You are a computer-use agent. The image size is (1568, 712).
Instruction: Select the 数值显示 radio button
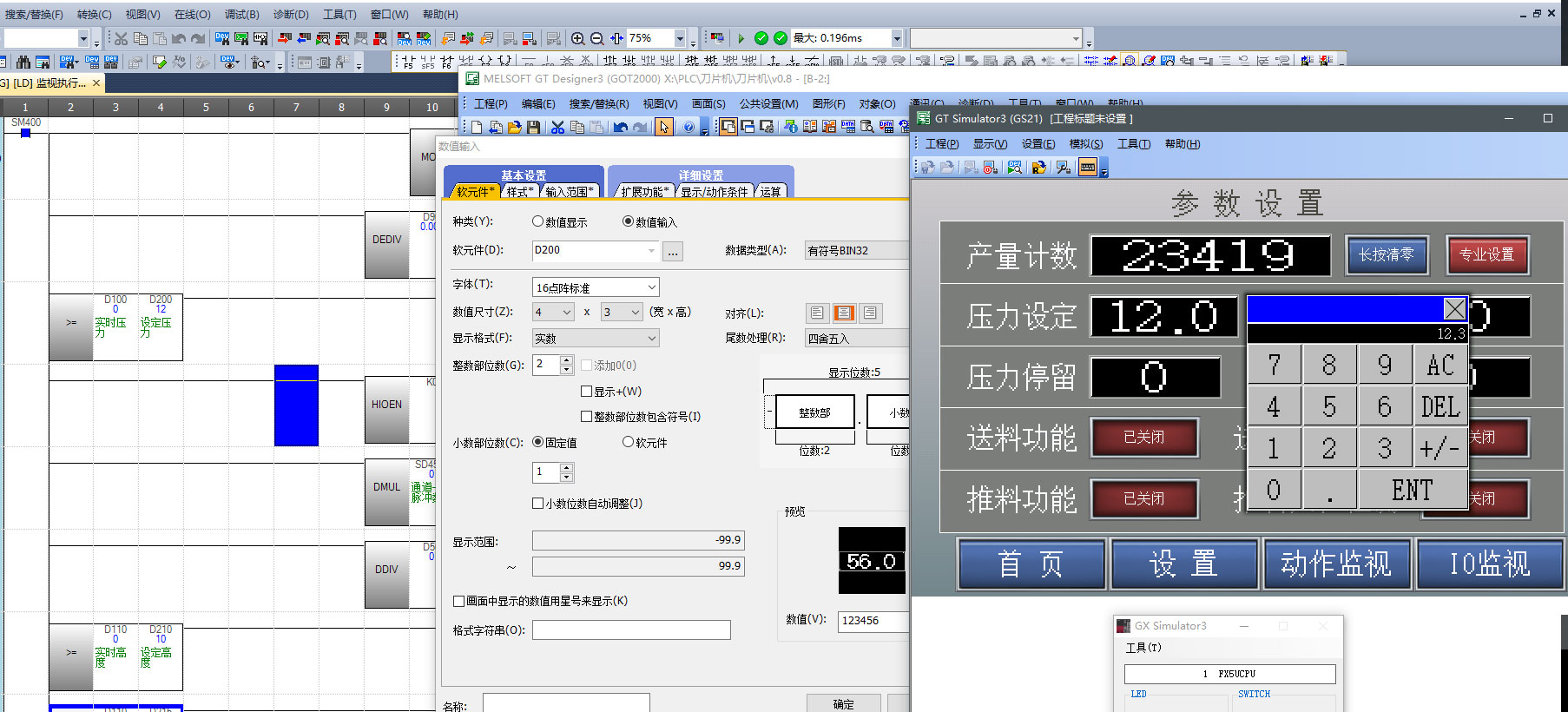[x=537, y=221]
